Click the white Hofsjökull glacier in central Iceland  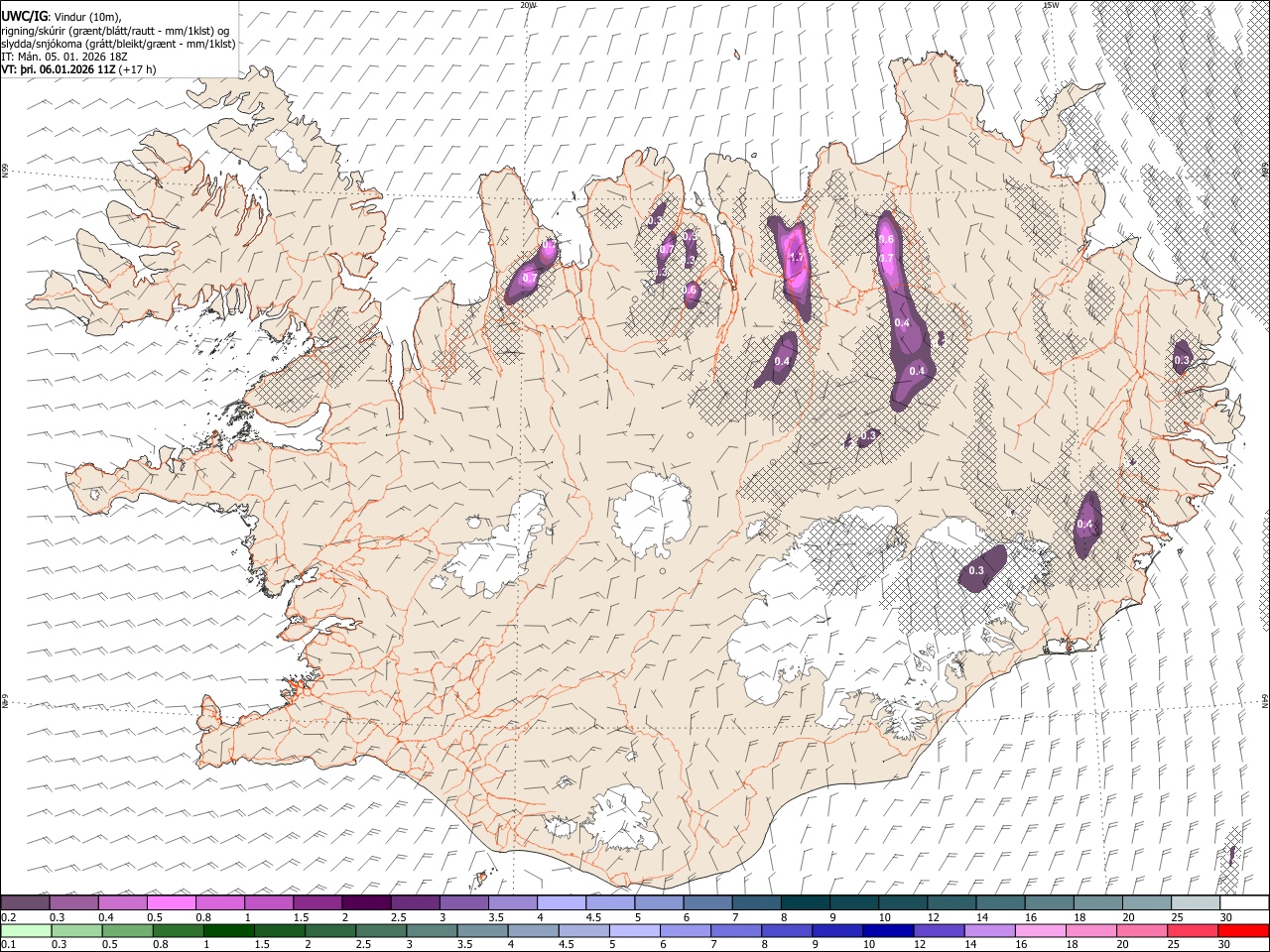(x=652, y=515)
